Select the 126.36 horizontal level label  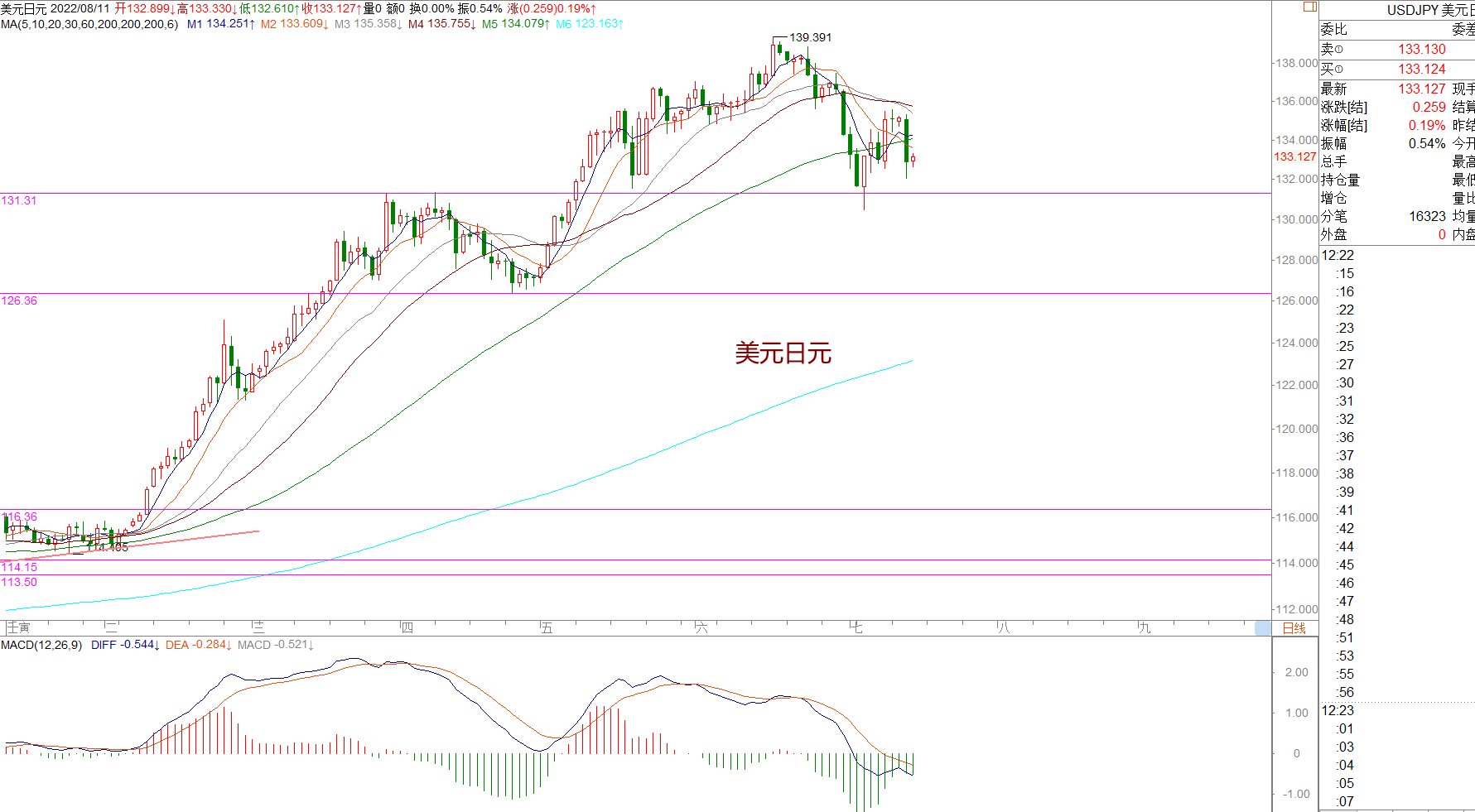click(x=19, y=300)
